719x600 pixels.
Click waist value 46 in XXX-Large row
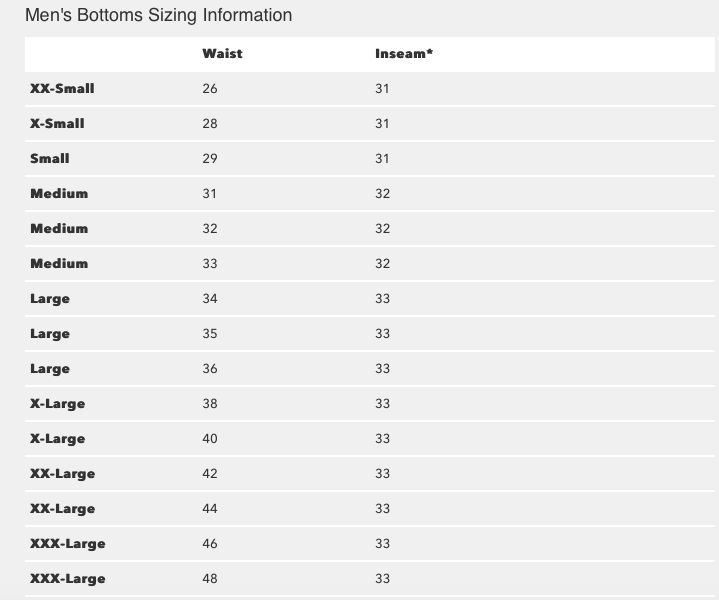(x=210, y=544)
